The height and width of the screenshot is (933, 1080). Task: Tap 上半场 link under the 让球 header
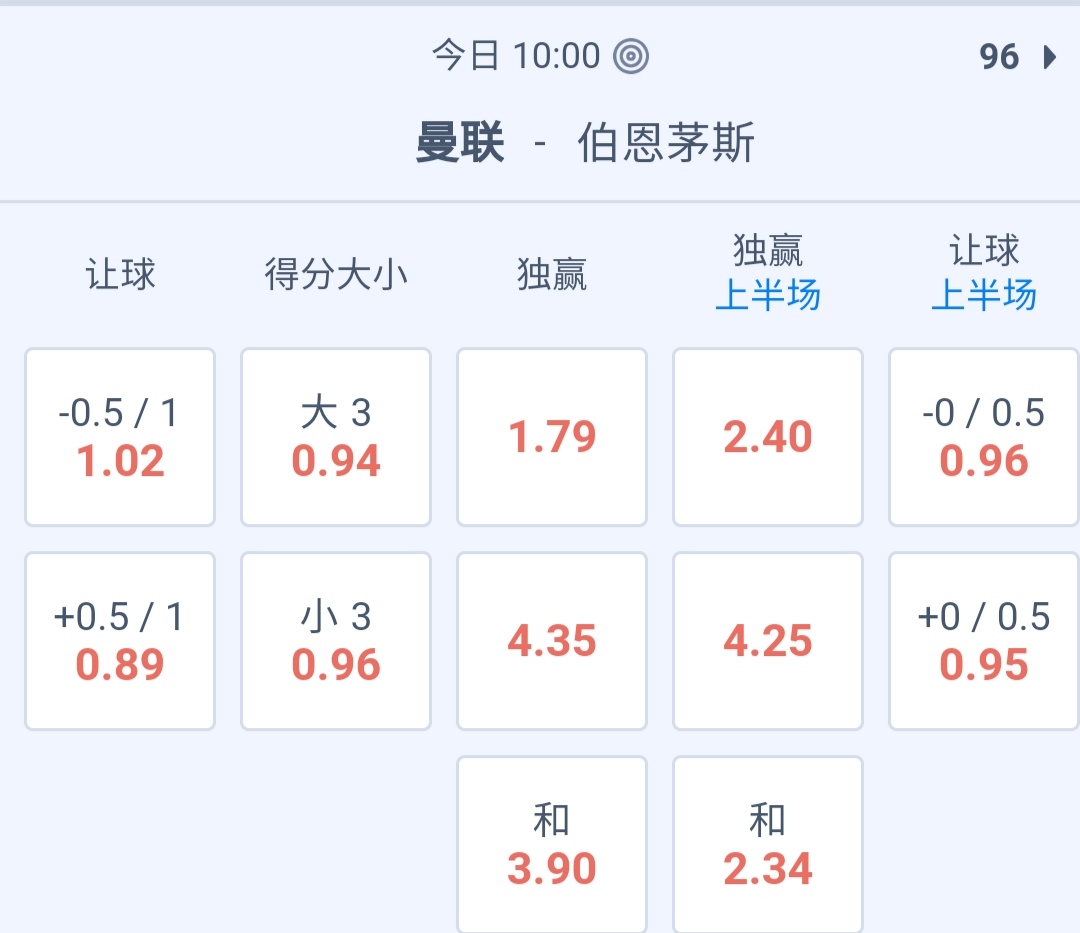[x=984, y=296]
